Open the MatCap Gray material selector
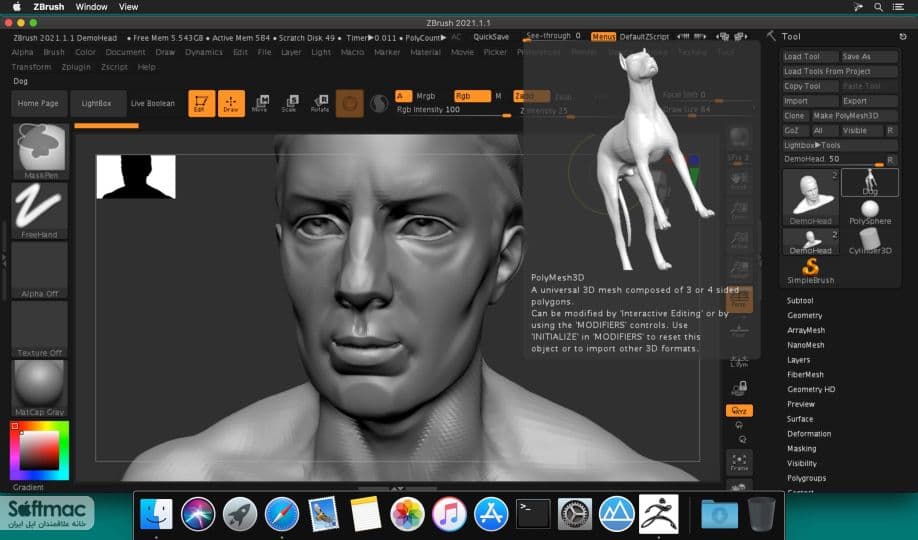Screen dimensions: 918x540 [39, 388]
